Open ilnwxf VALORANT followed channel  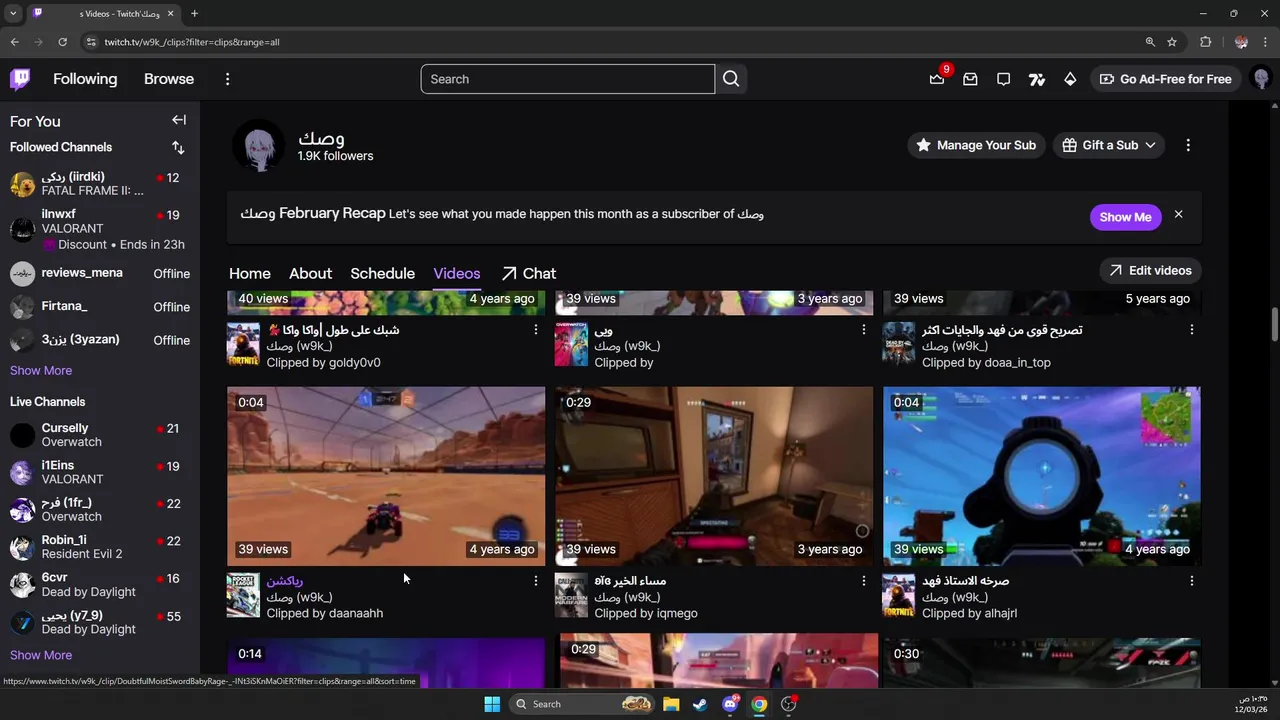tap(100, 229)
